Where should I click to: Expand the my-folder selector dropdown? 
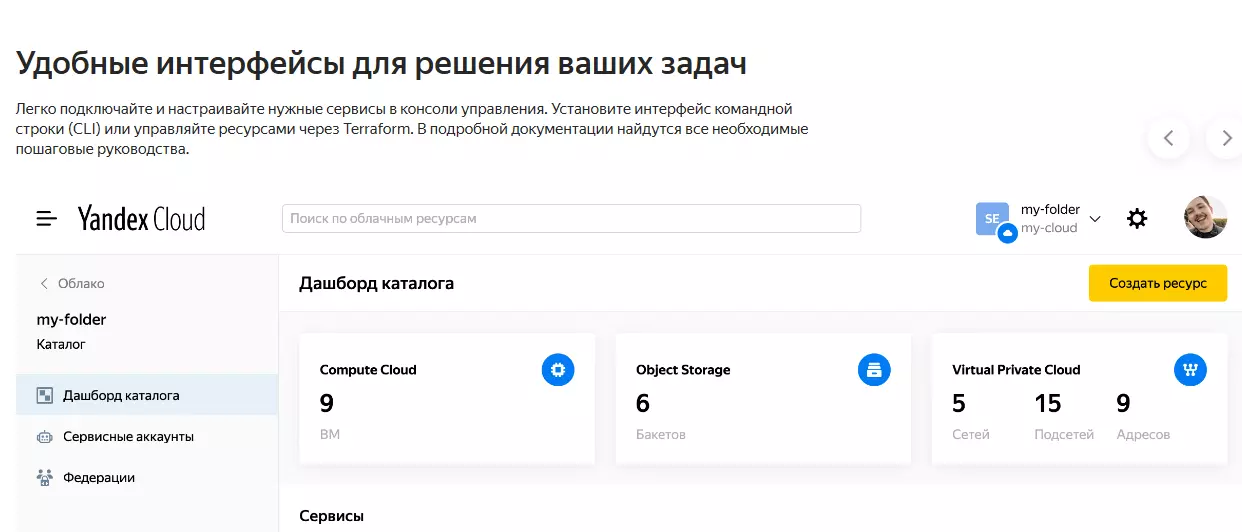[1095, 219]
